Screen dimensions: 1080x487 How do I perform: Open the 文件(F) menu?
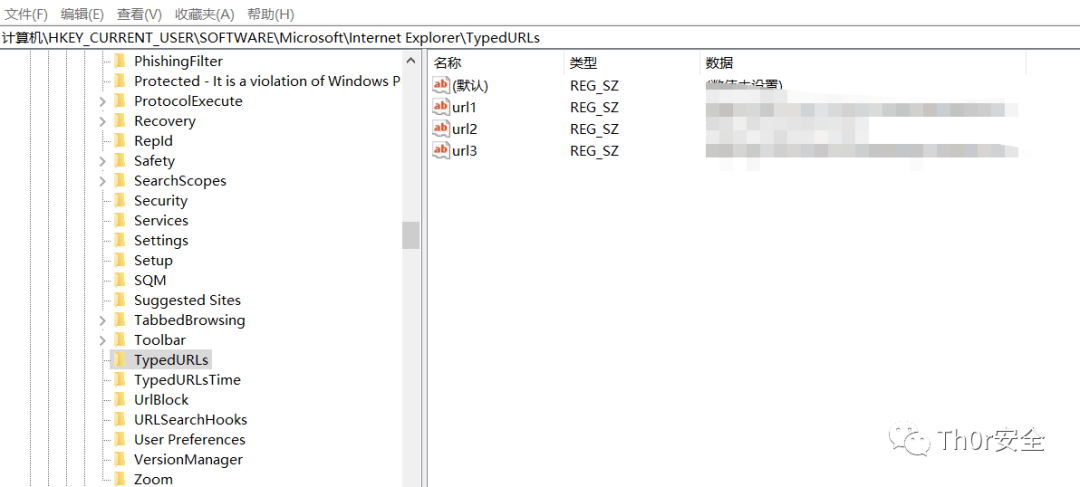point(26,14)
